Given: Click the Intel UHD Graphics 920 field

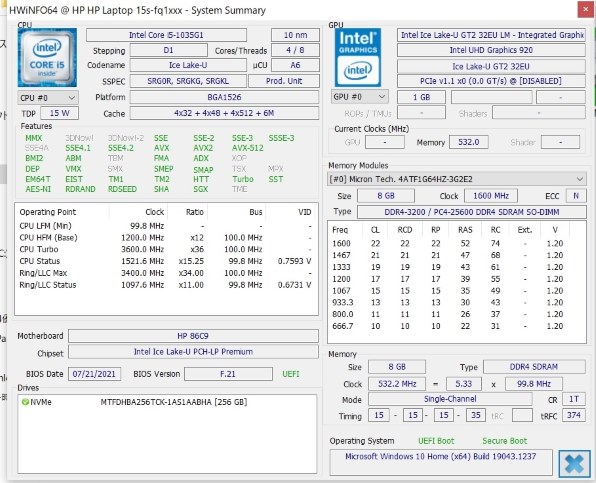Looking at the screenshot, I should tap(491, 50).
